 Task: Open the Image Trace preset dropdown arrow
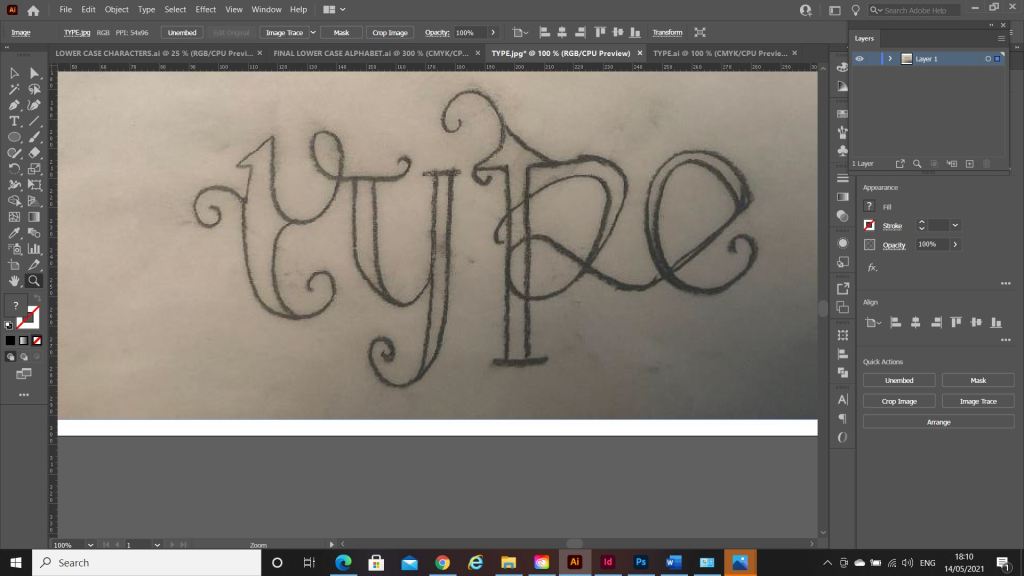312,33
